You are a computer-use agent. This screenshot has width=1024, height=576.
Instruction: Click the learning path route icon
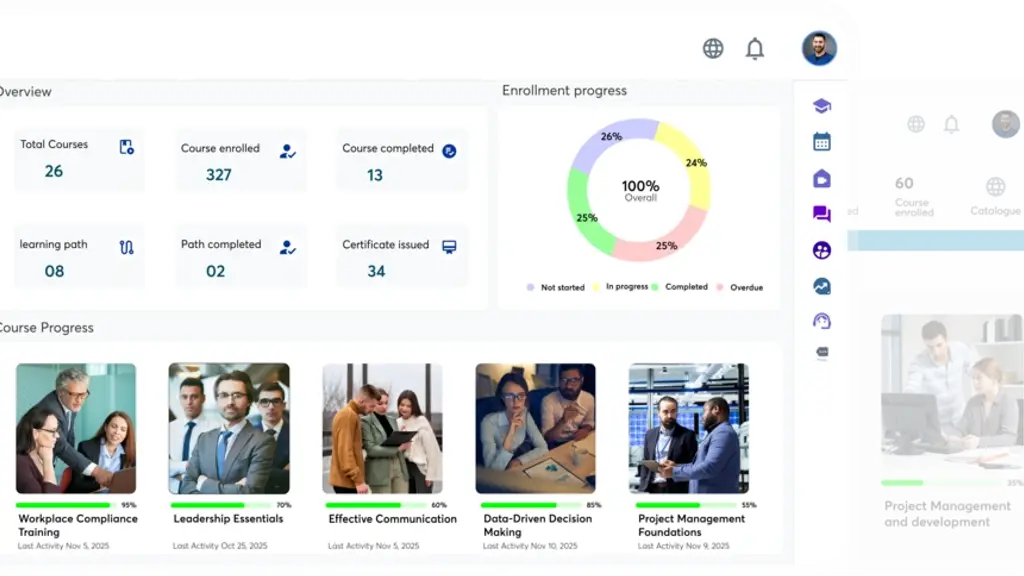(x=127, y=248)
